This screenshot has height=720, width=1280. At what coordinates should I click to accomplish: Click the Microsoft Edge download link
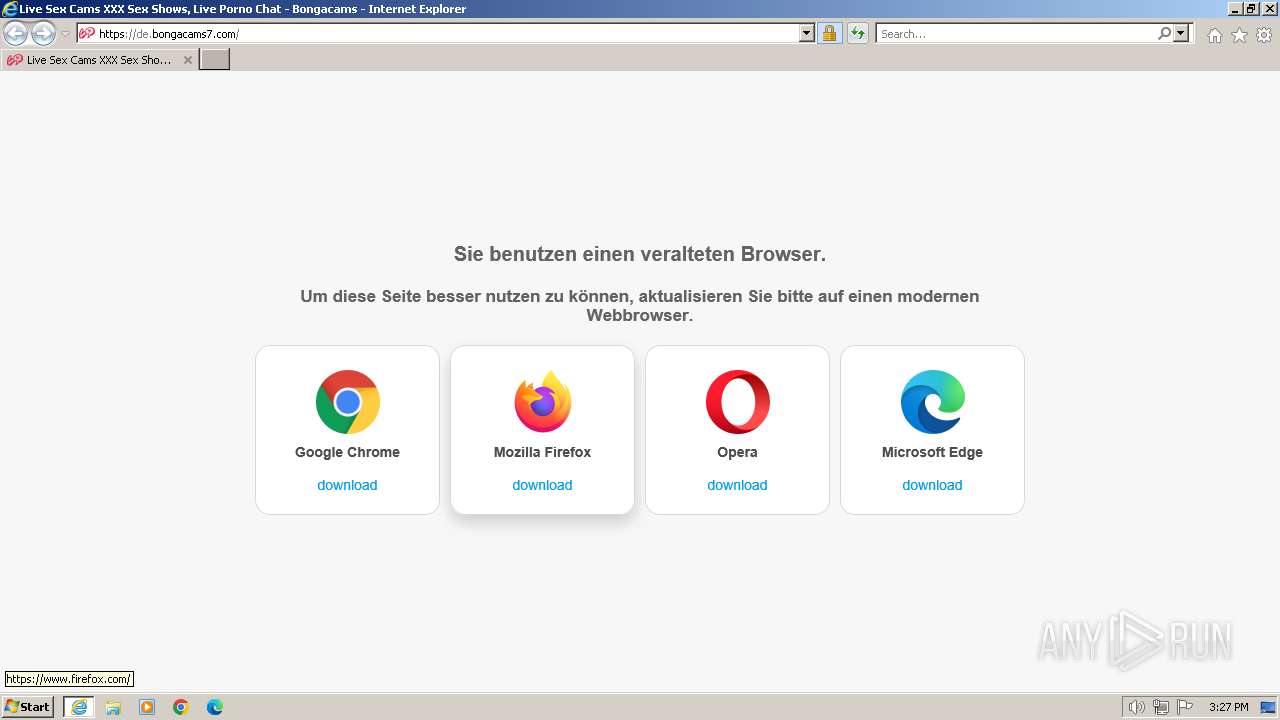pos(932,485)
